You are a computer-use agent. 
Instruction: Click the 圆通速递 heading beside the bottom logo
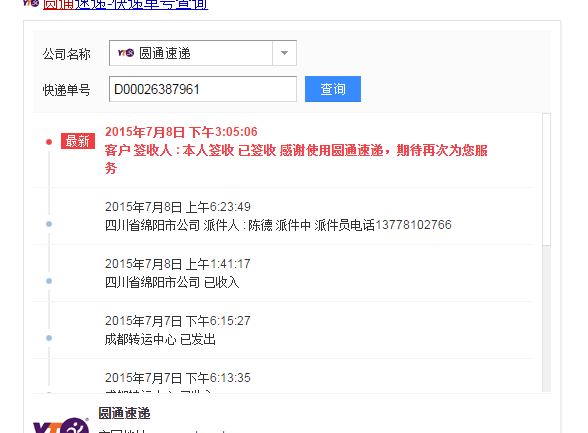pyautogui.click(x=124, y=413)
